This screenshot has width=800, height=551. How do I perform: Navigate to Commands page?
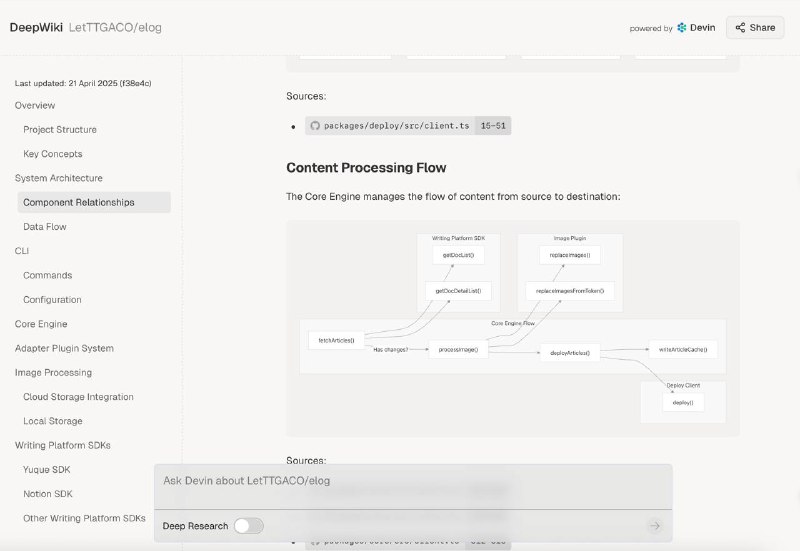pyautogui.click(x=48, y=275)
